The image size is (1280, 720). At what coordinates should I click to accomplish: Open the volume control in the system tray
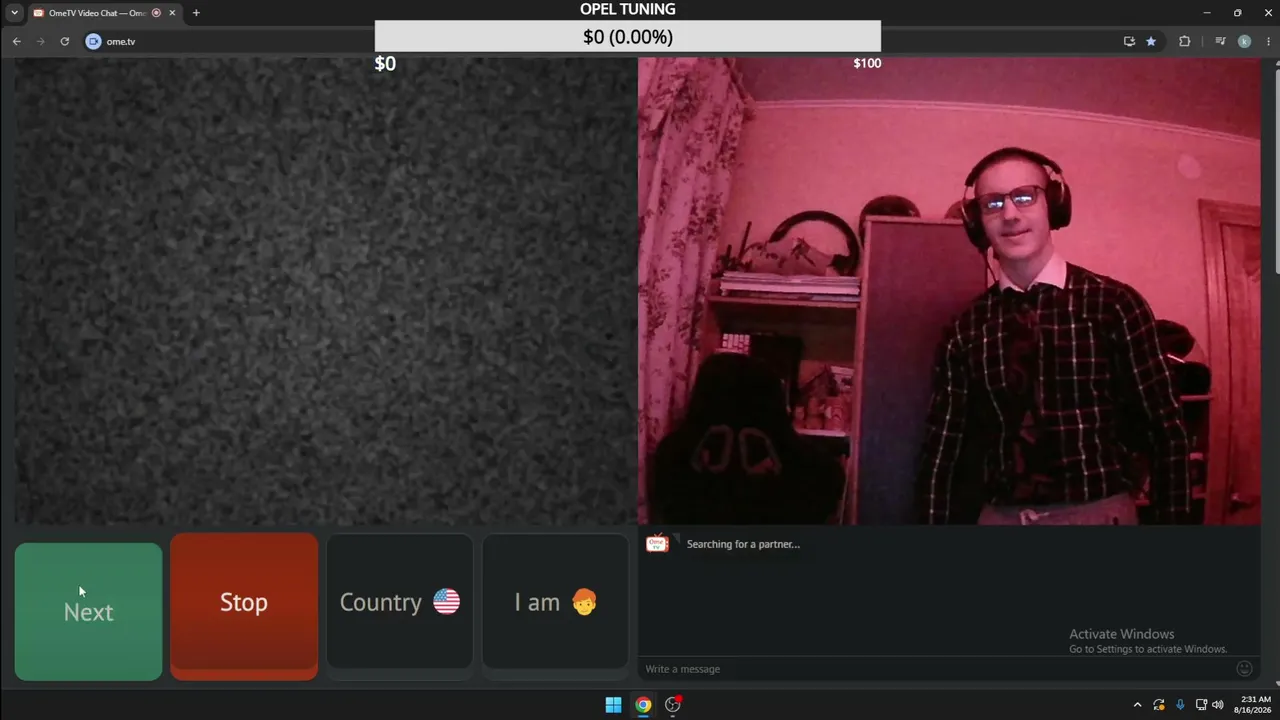[x=1218, y=705]
